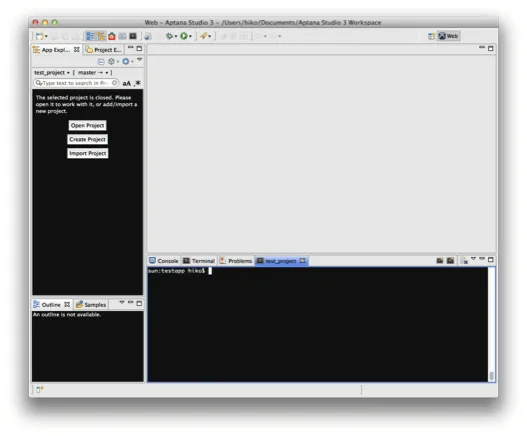Expand the test_project project dropdown
Viewport: 527px width, 436px height.
click(51, 73)
